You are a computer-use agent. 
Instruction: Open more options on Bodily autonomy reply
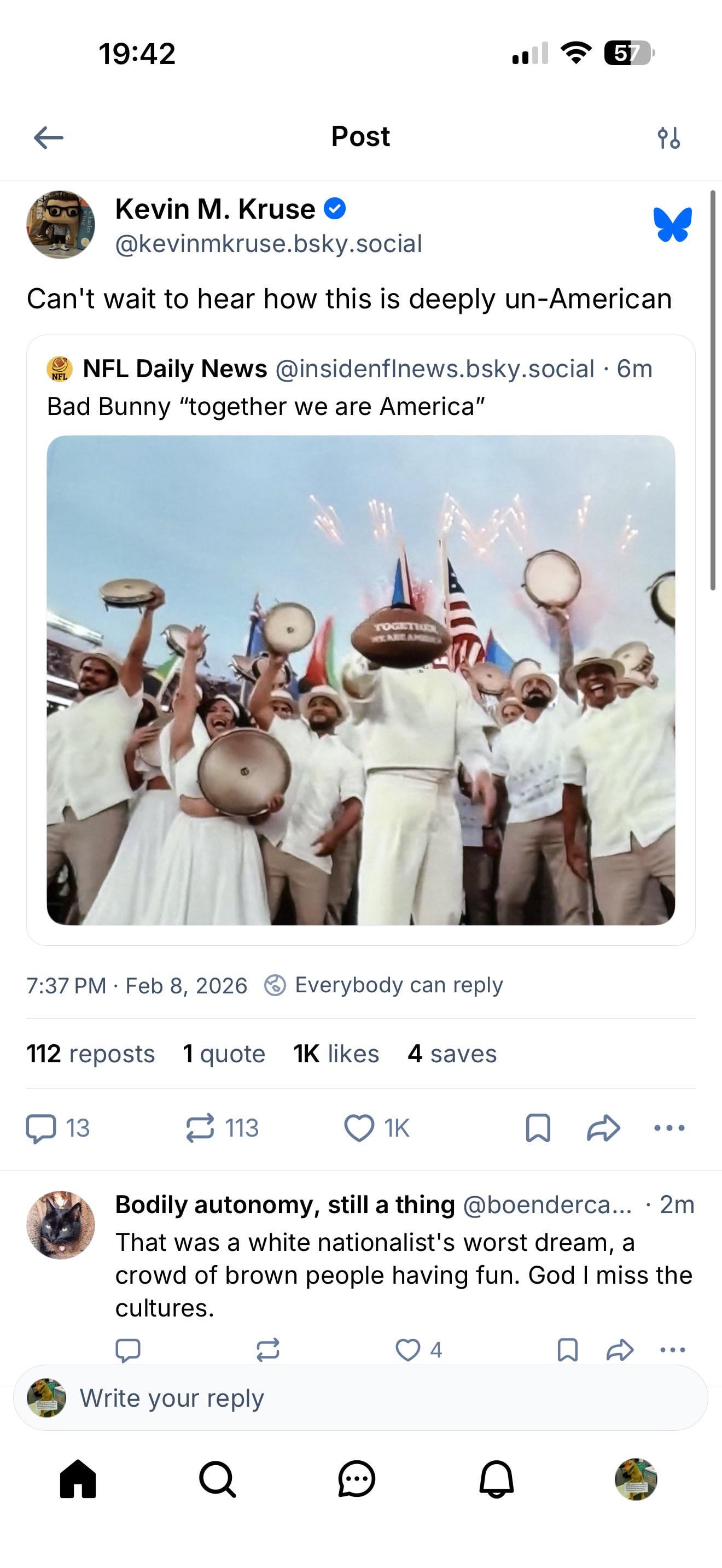click(x=672, y=1349)
